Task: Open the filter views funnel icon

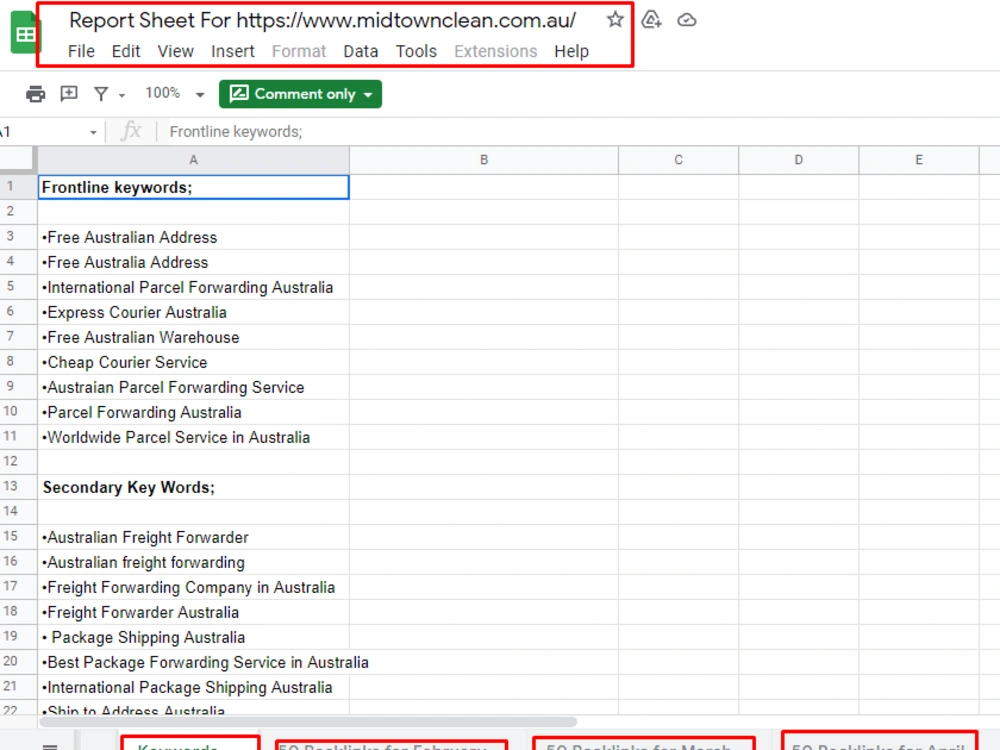Action: (x=101, y=94)
